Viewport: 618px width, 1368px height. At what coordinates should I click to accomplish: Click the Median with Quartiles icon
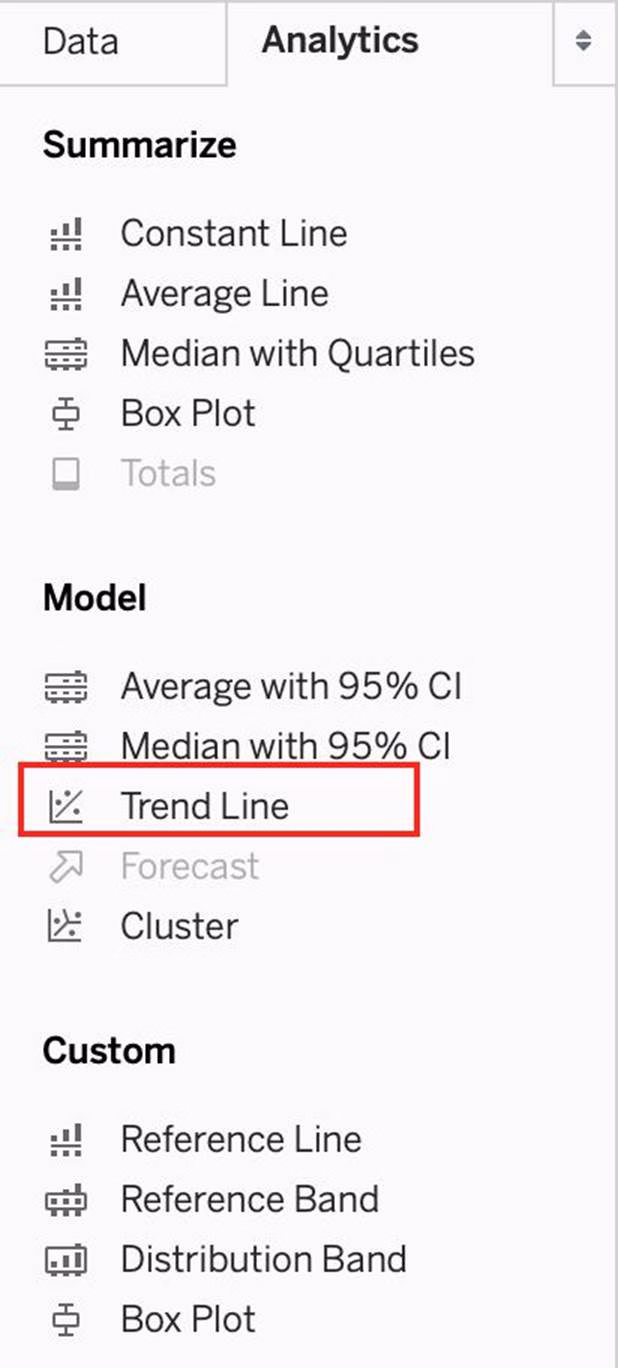67,354
